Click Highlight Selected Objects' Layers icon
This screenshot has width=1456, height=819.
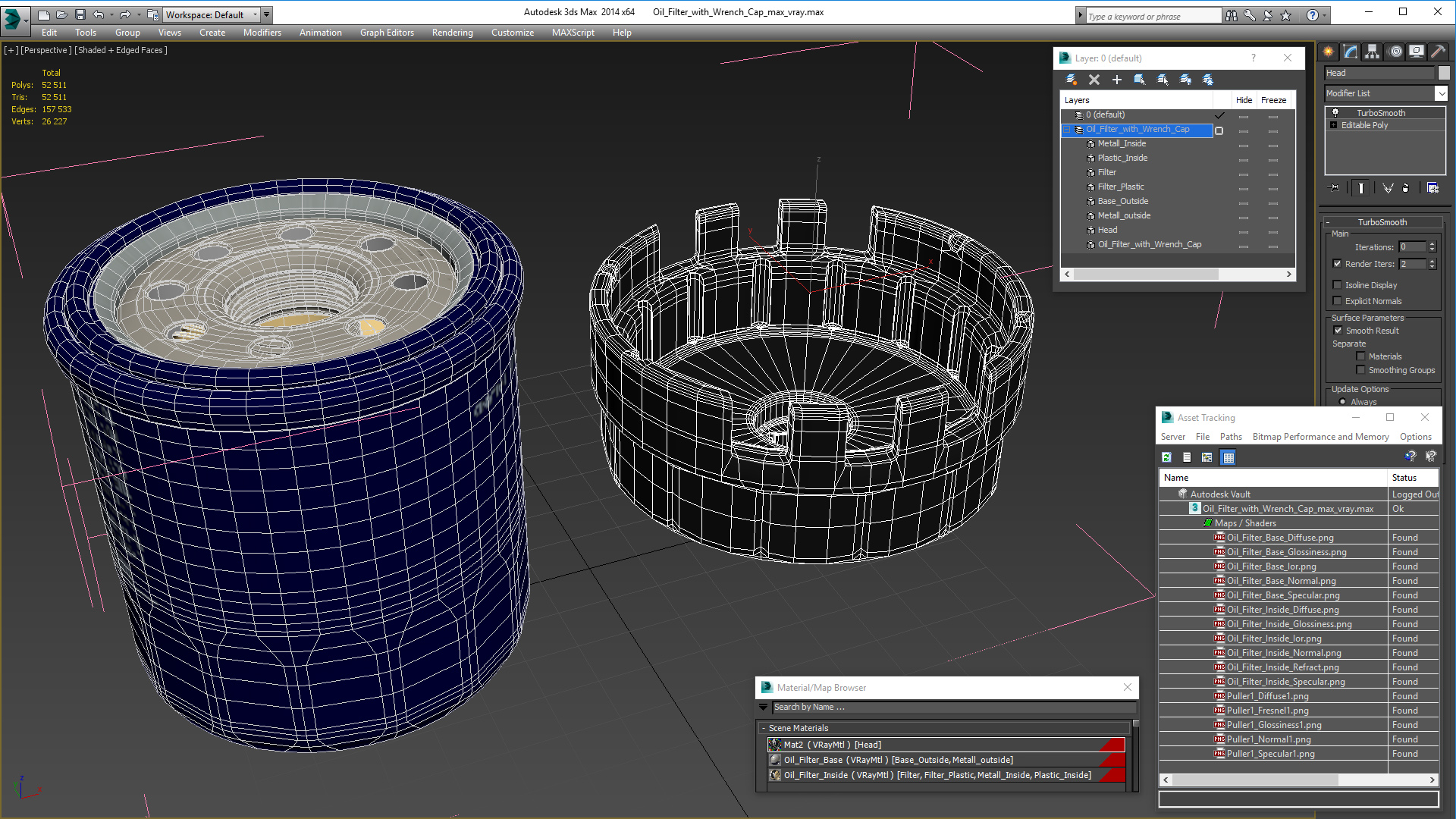click(1163, 80)
